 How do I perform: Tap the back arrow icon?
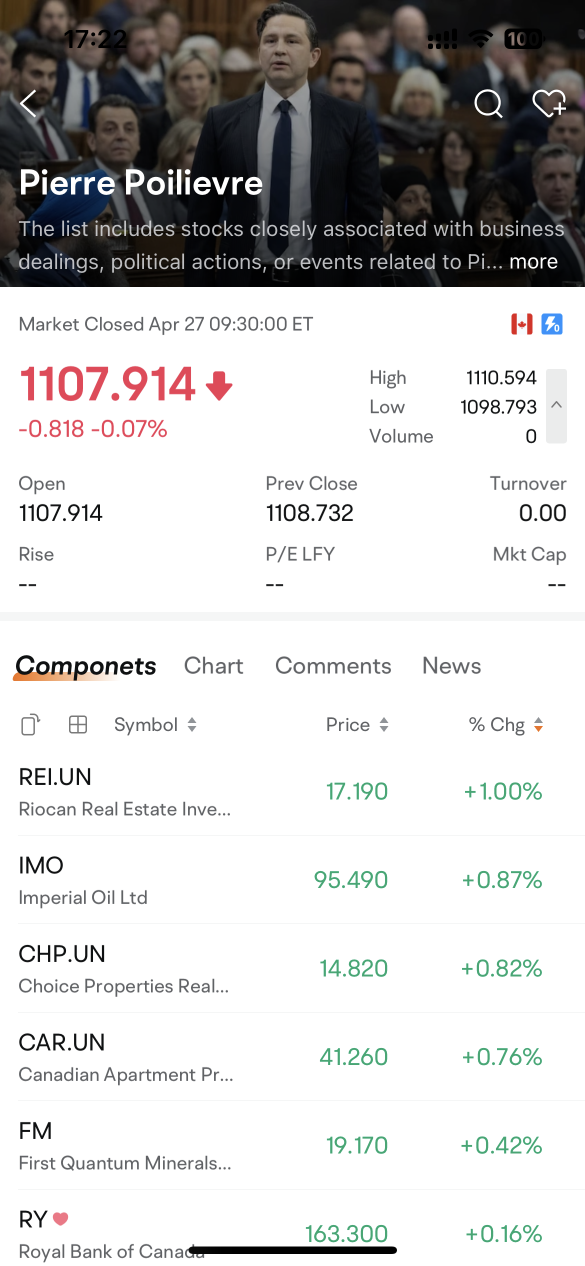pos(28,103)
